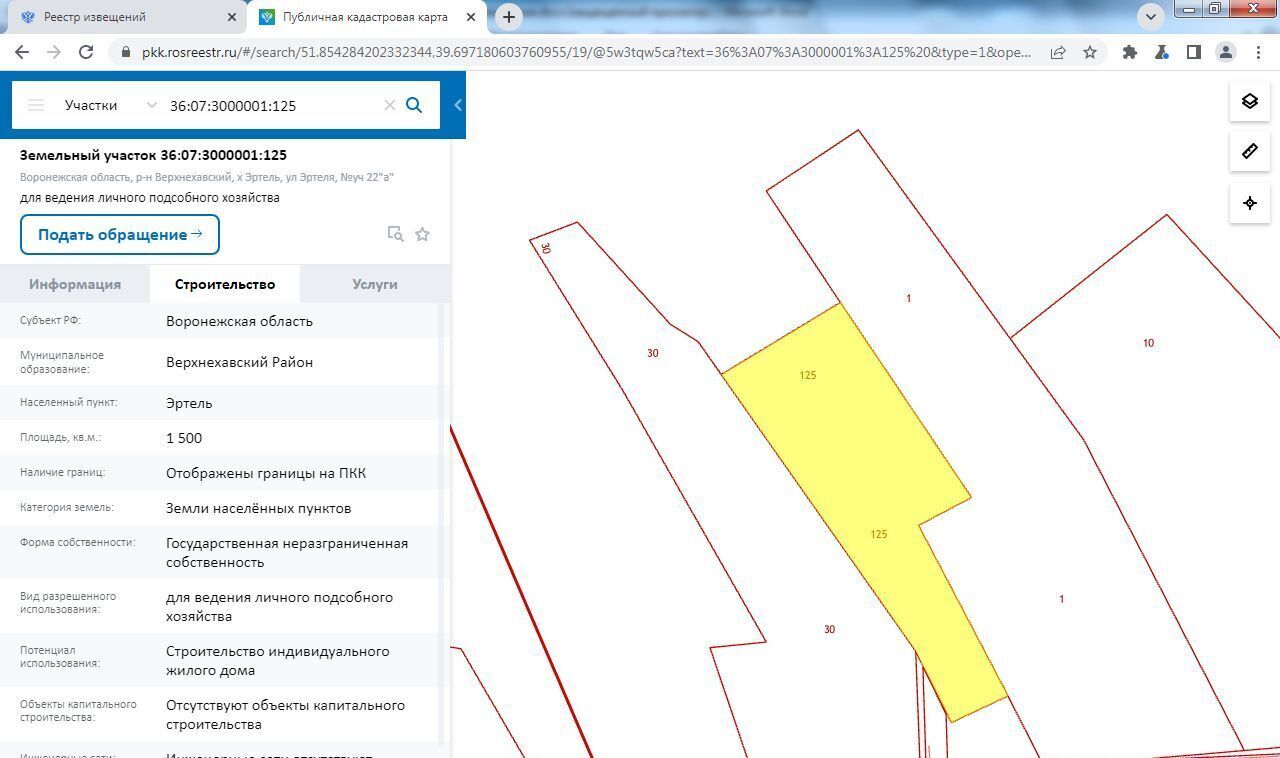Click the address bar URL

[x=586, y=52]
